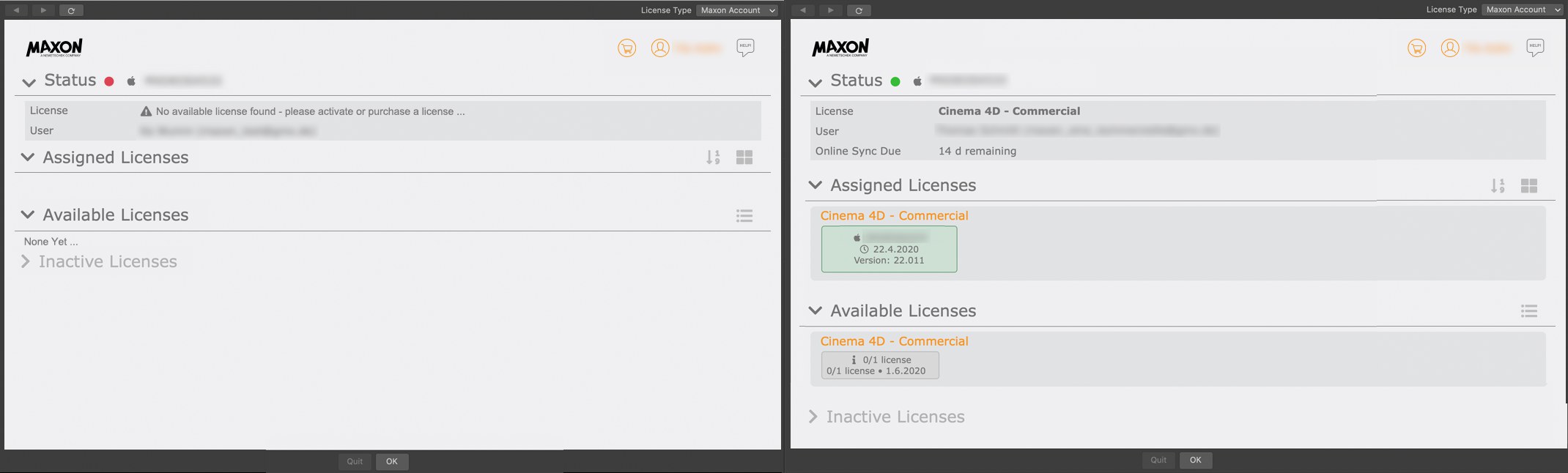The width and height of the screenshot is (1568, 473).
Task: Click back arrow in right window
Action: click(x=804, y=10)
